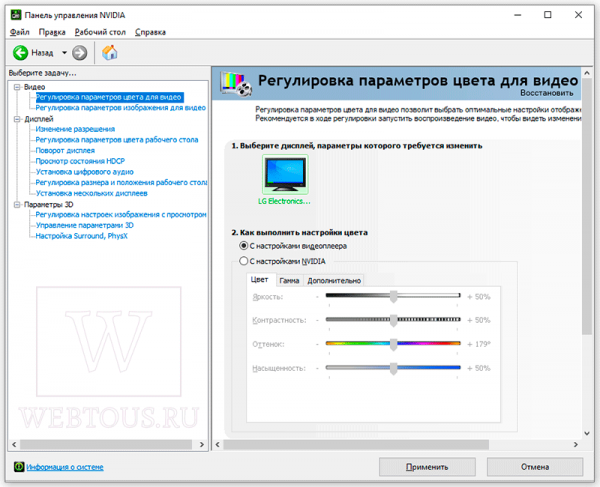This screenshot has width=600, height=487.
Task: Click the grey Forward arrow icon
Action: pyautogui.click(x=80, y=53)
